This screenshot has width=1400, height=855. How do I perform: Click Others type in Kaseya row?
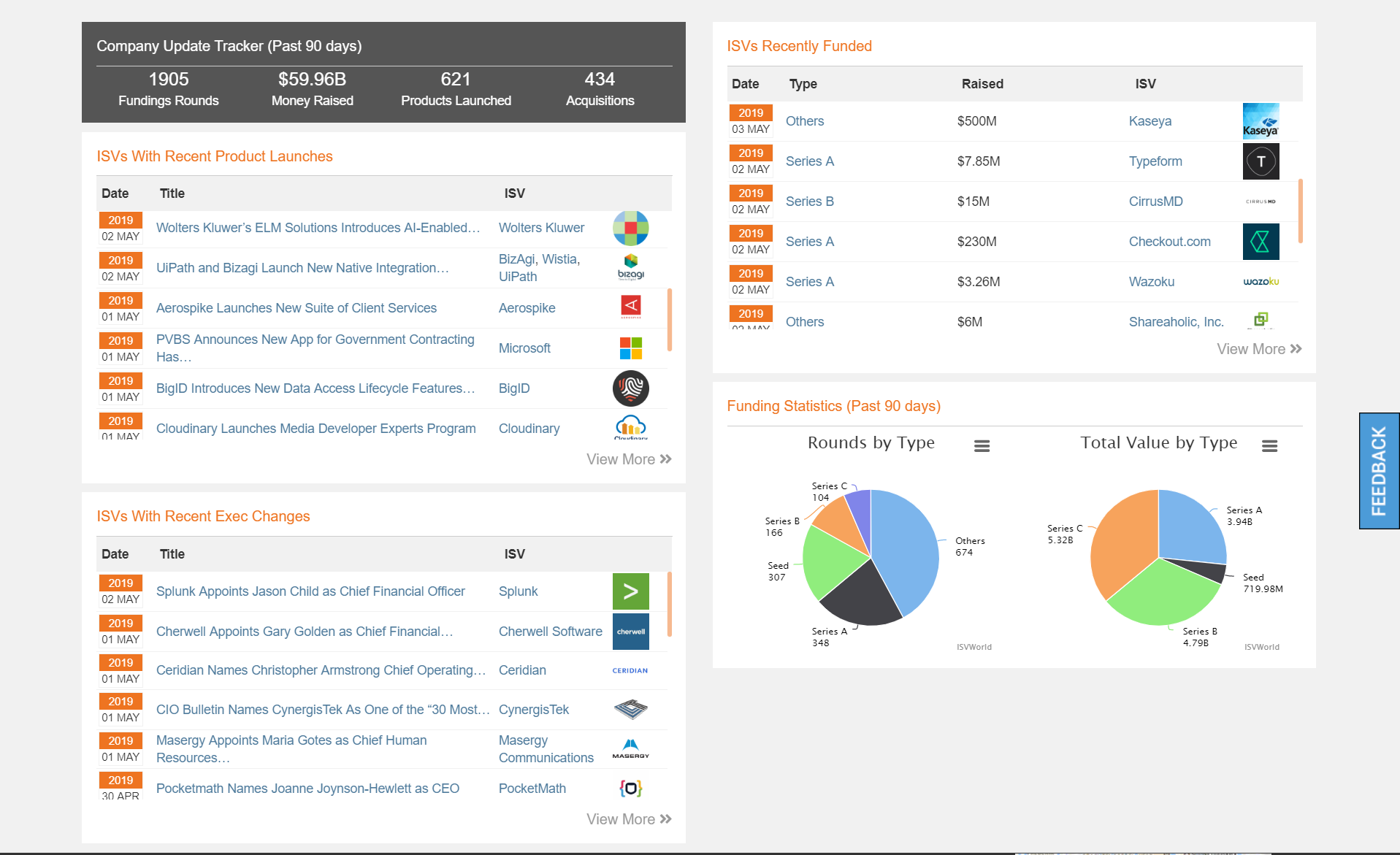805,121
